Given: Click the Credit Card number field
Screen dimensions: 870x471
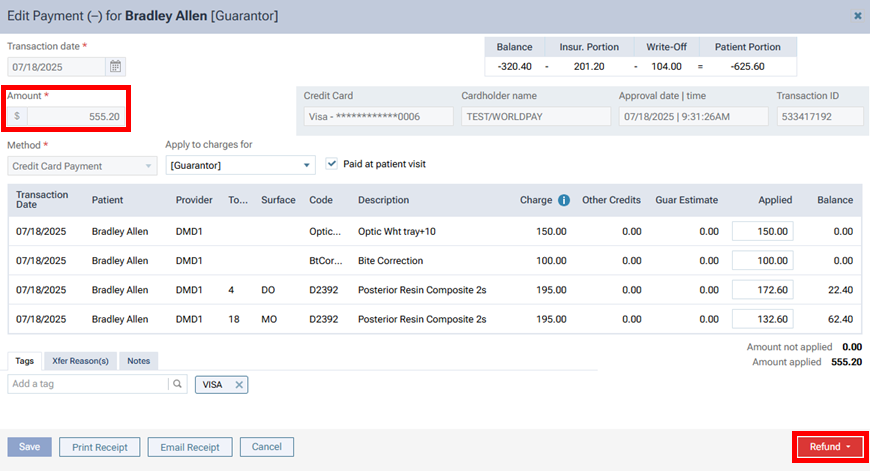Looking at the screenshot, I should click(x=378, y=117).
